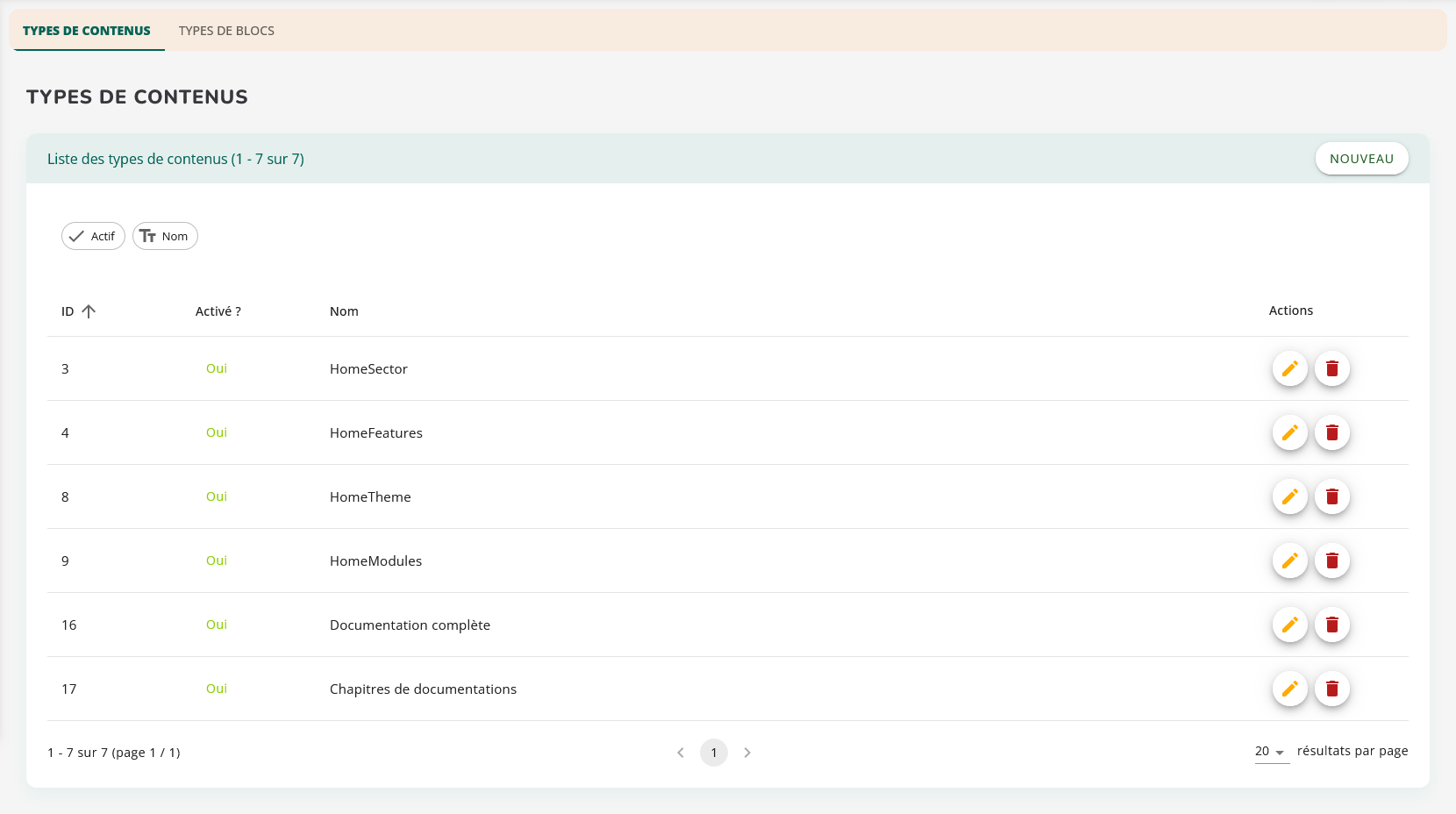Edit the HomeModules content type

coord(1289,561)
